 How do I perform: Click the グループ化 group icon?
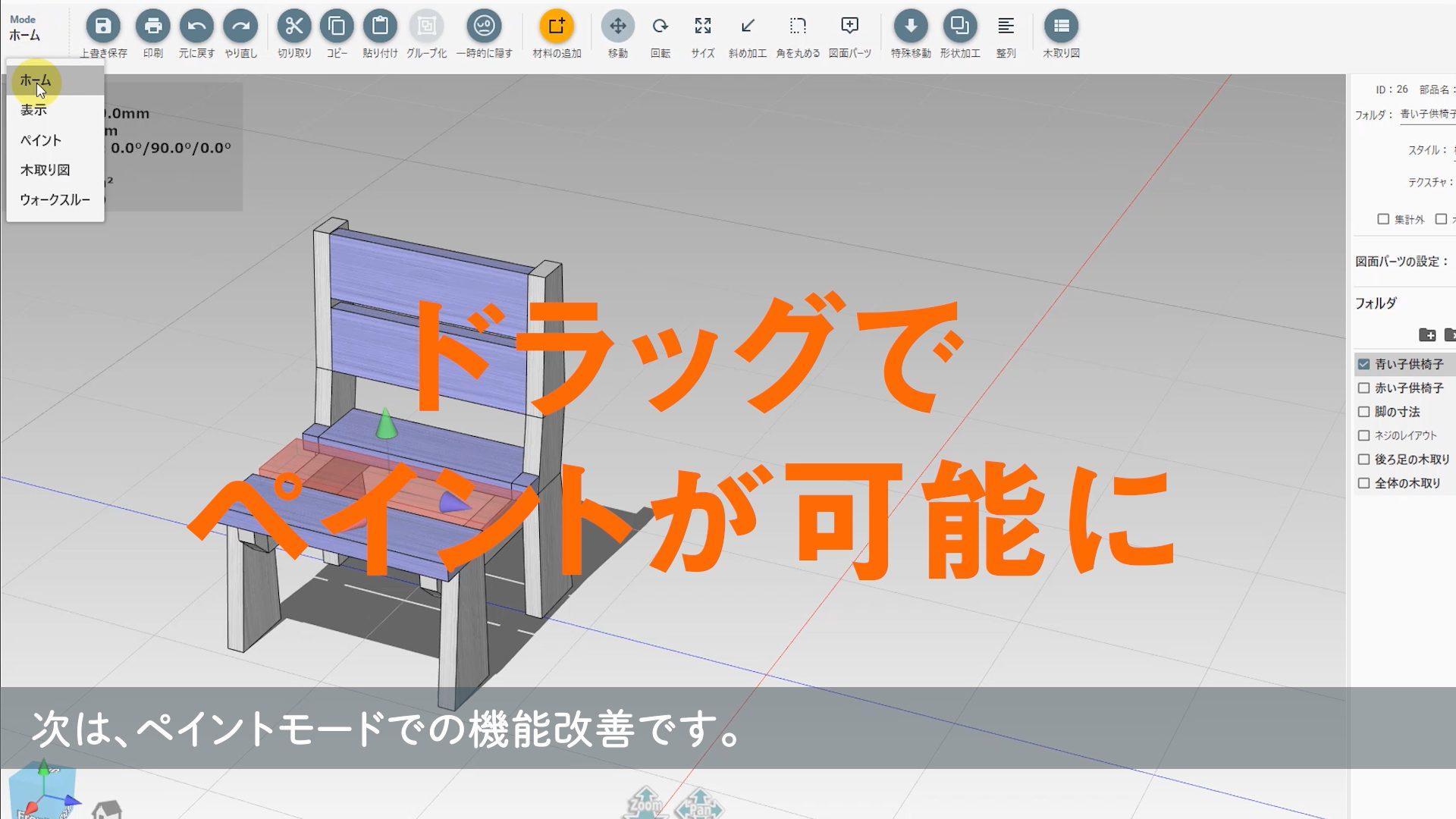426,27
